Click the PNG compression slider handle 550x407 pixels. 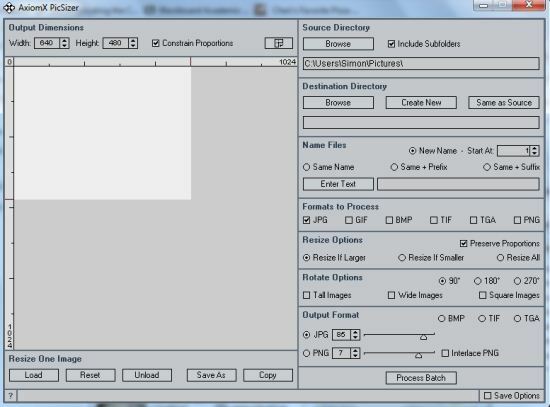418,355
